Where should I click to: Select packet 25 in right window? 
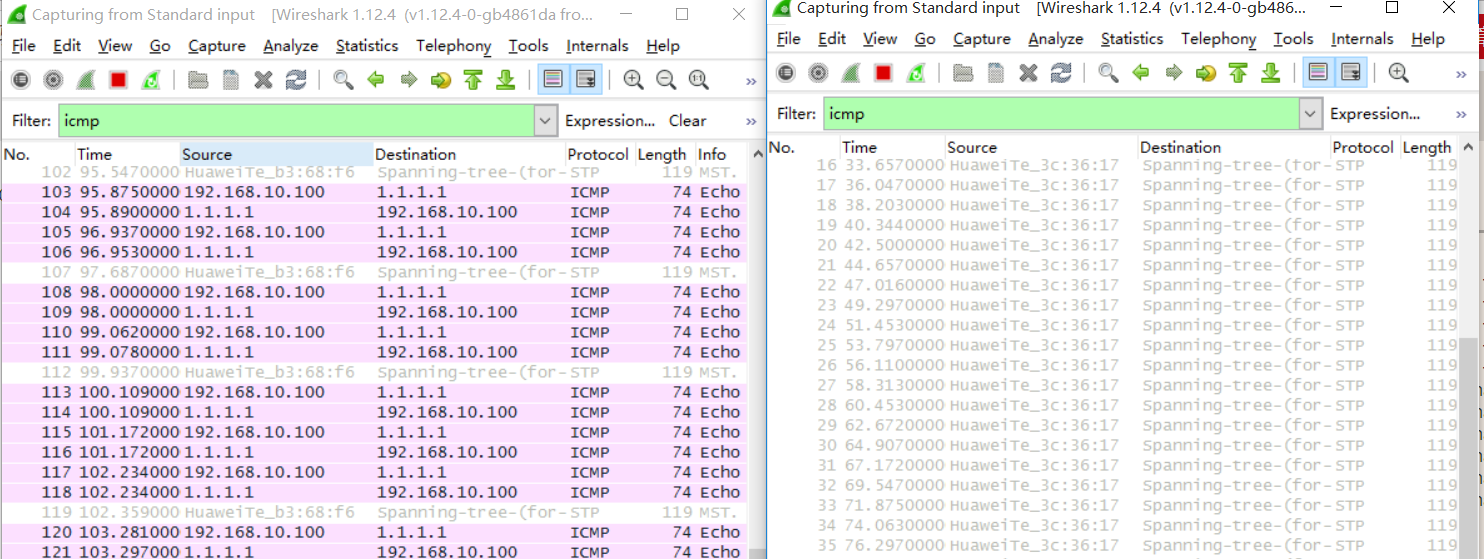click(1112, 345)
